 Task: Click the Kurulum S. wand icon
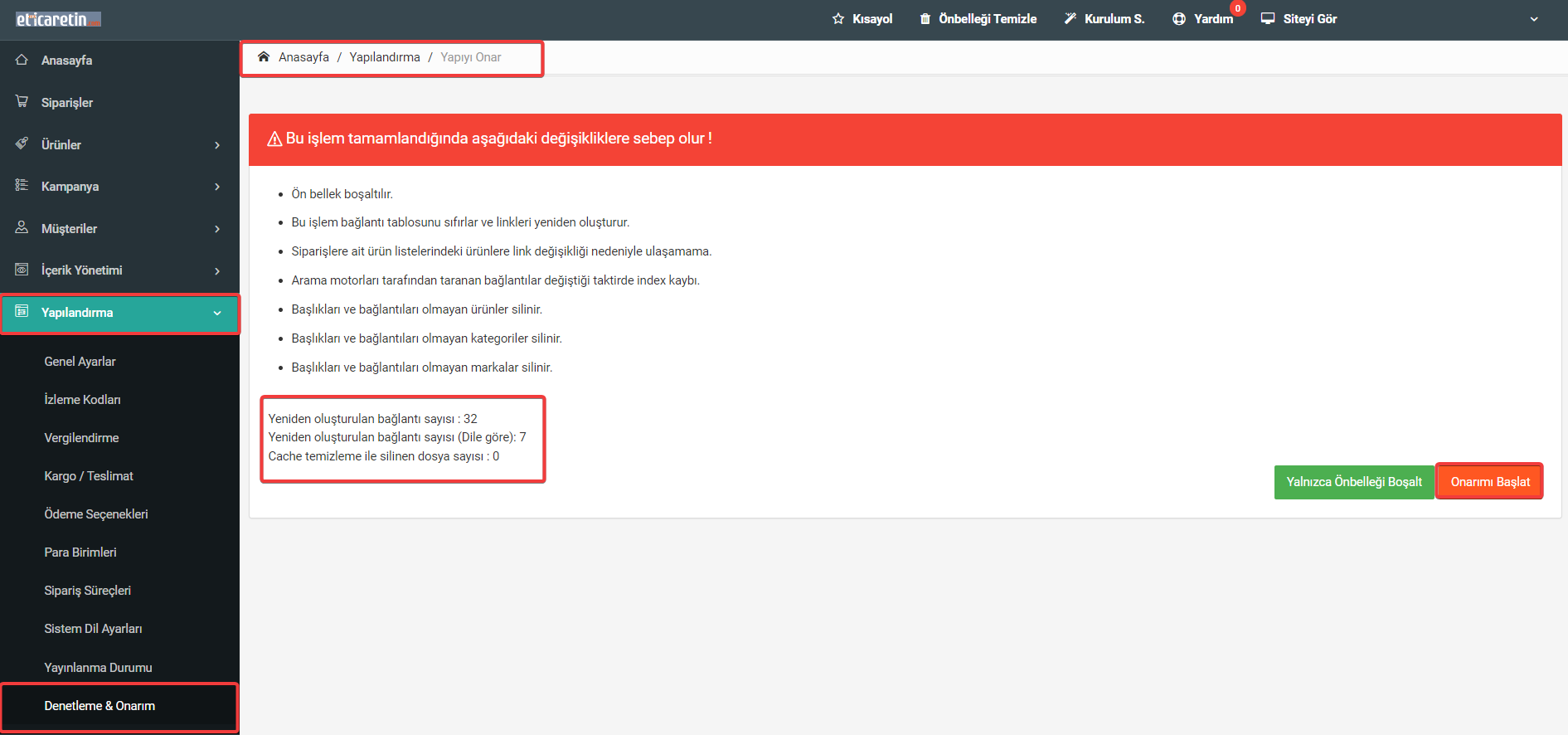point(1070,19)
